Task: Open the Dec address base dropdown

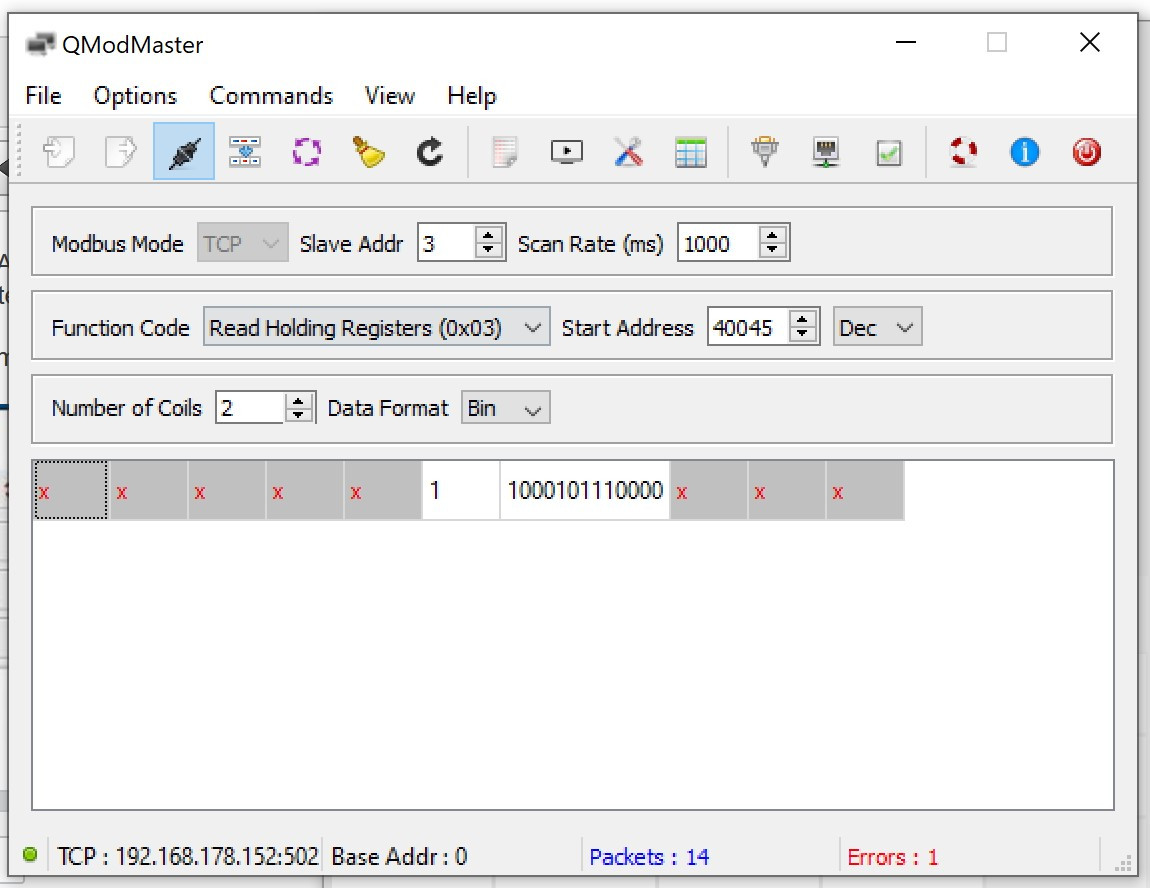Action: [877, 327]
